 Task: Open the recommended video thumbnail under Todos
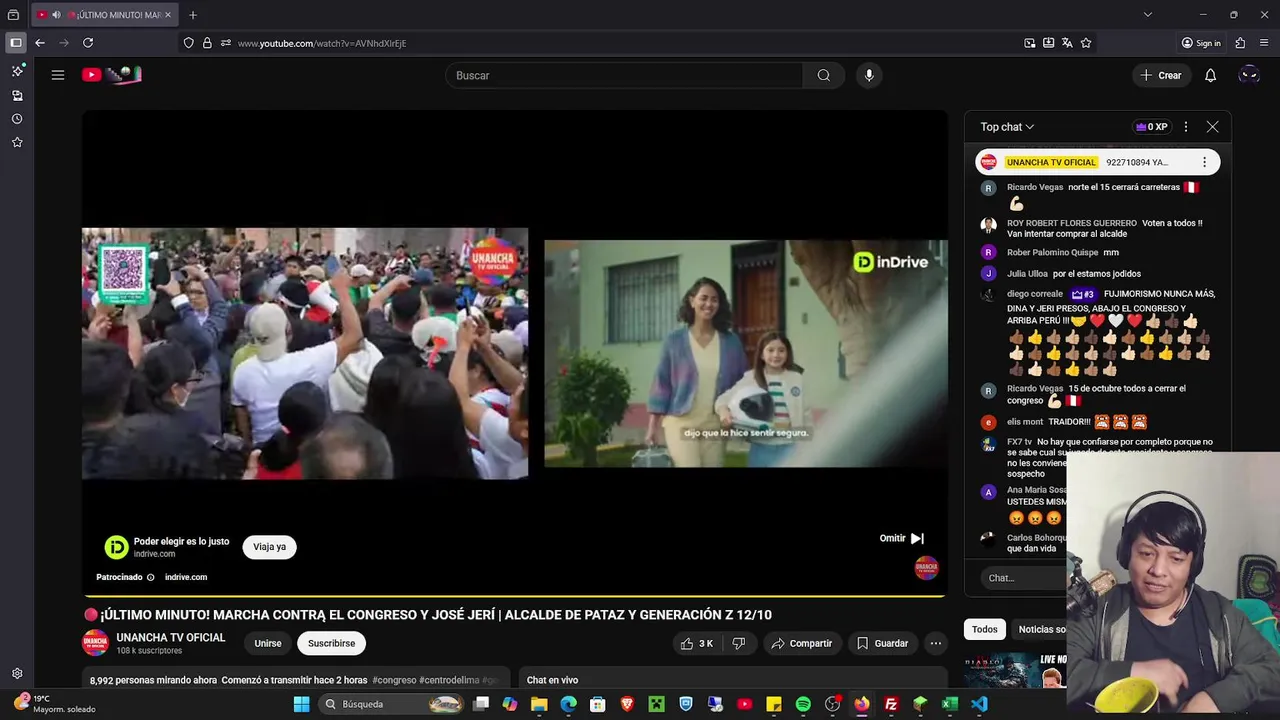1015,670
